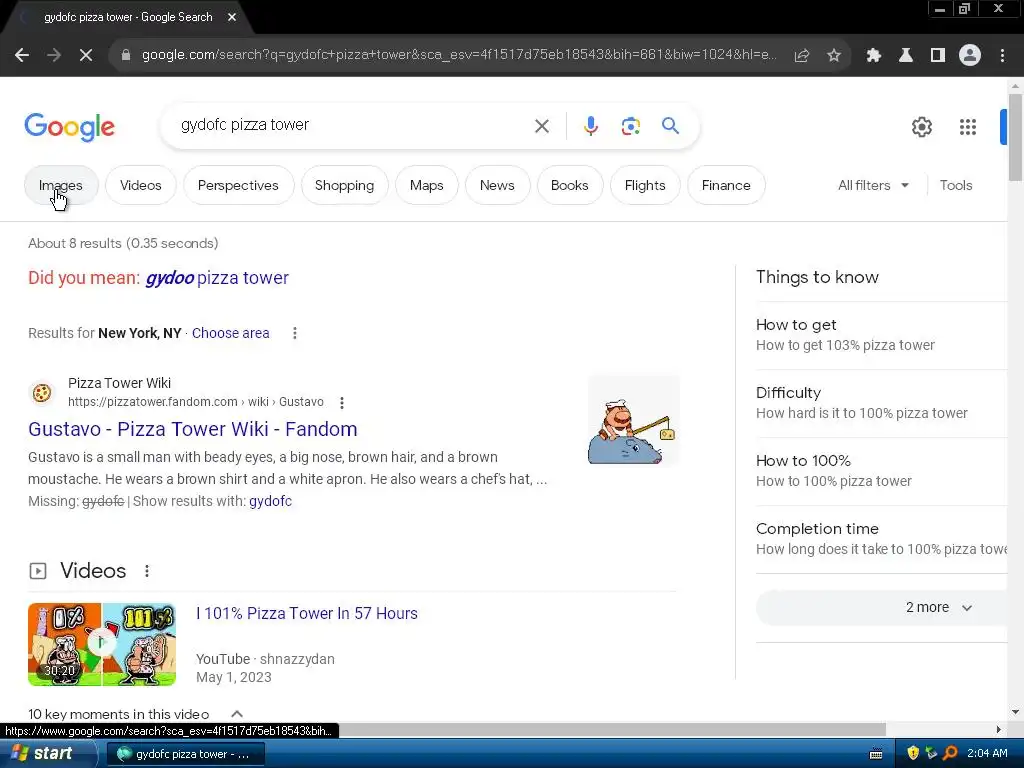Viewport: 1024px width, 768px height.
Task: Open 'I 101% Pizza Tower In 57 Hours' link
Action: click(x=306, y=613)
